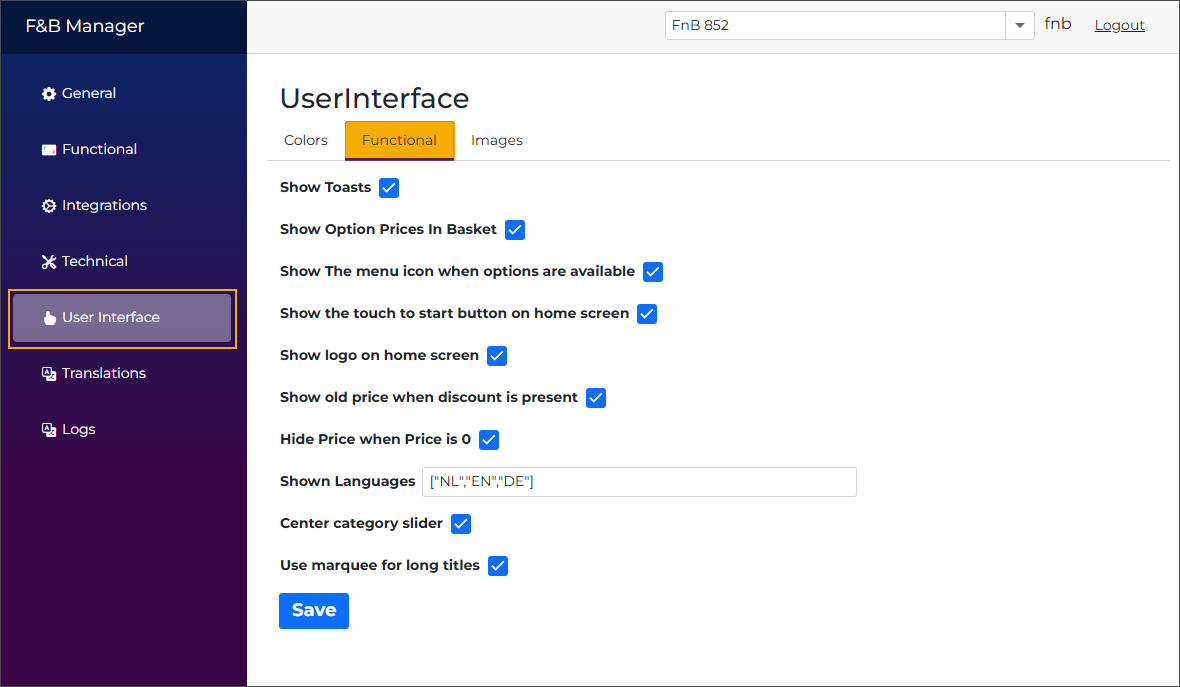Viewport: 1180px width, 687px height.
Task: Click the F&B Manager header logo text
Action: [x=85, y=25]
